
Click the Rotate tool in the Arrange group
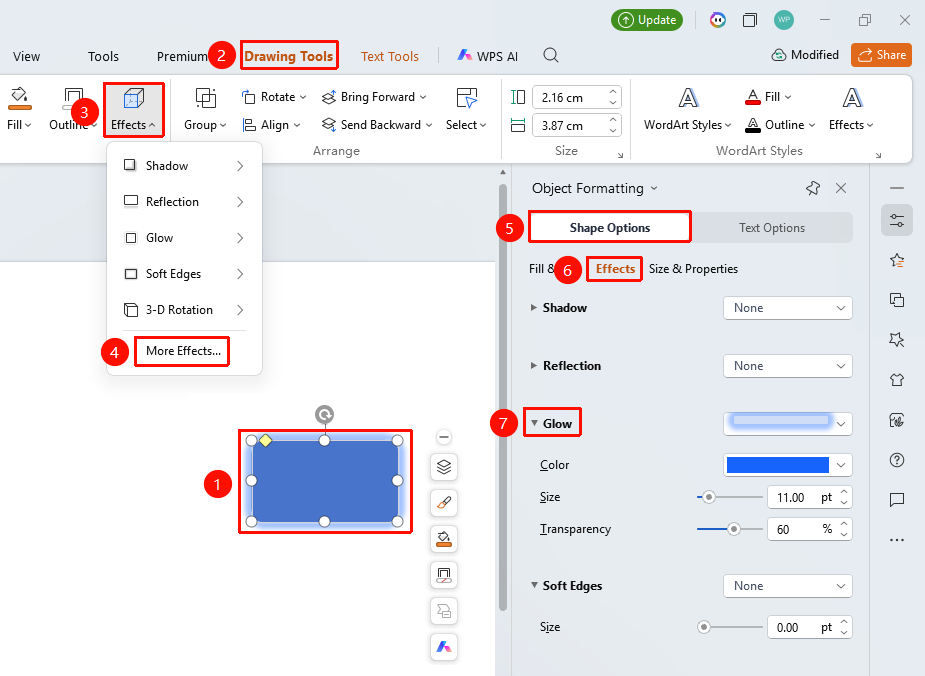(x=274, y=97)
